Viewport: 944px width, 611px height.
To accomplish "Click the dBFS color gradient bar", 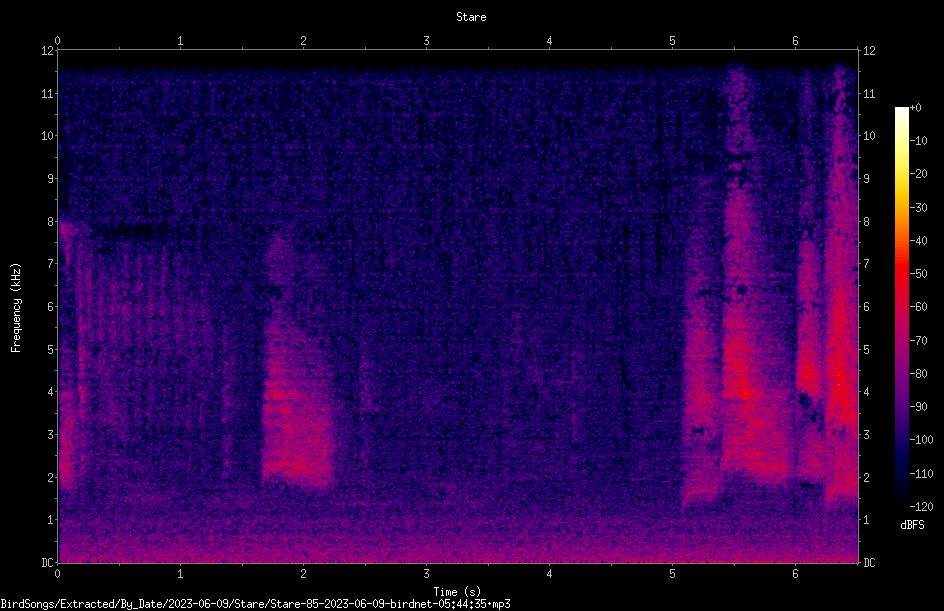I will [x=901, y=307].
